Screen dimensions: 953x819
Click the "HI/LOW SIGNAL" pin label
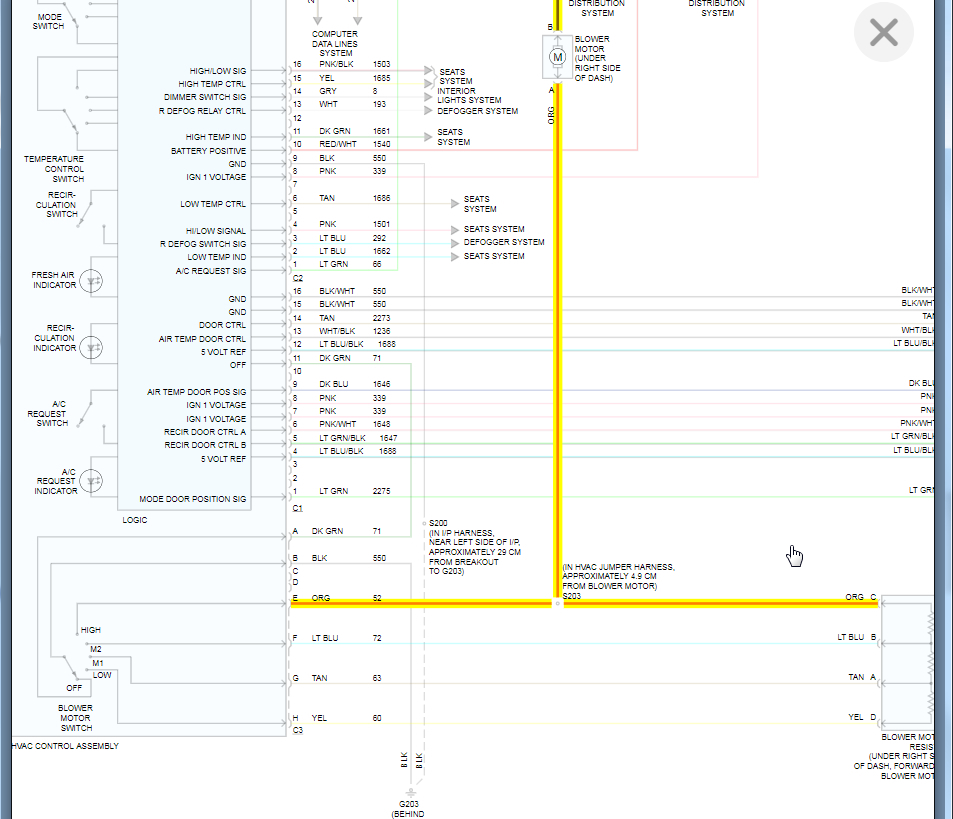pyautogui.click(x=216, y=231)
